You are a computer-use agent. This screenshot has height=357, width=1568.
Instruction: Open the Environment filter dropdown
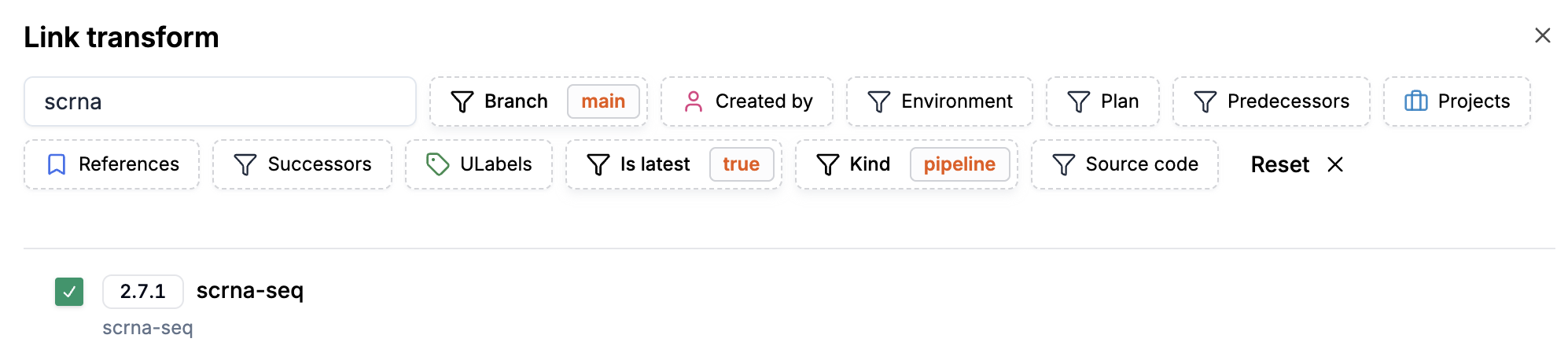pos(940,101)
